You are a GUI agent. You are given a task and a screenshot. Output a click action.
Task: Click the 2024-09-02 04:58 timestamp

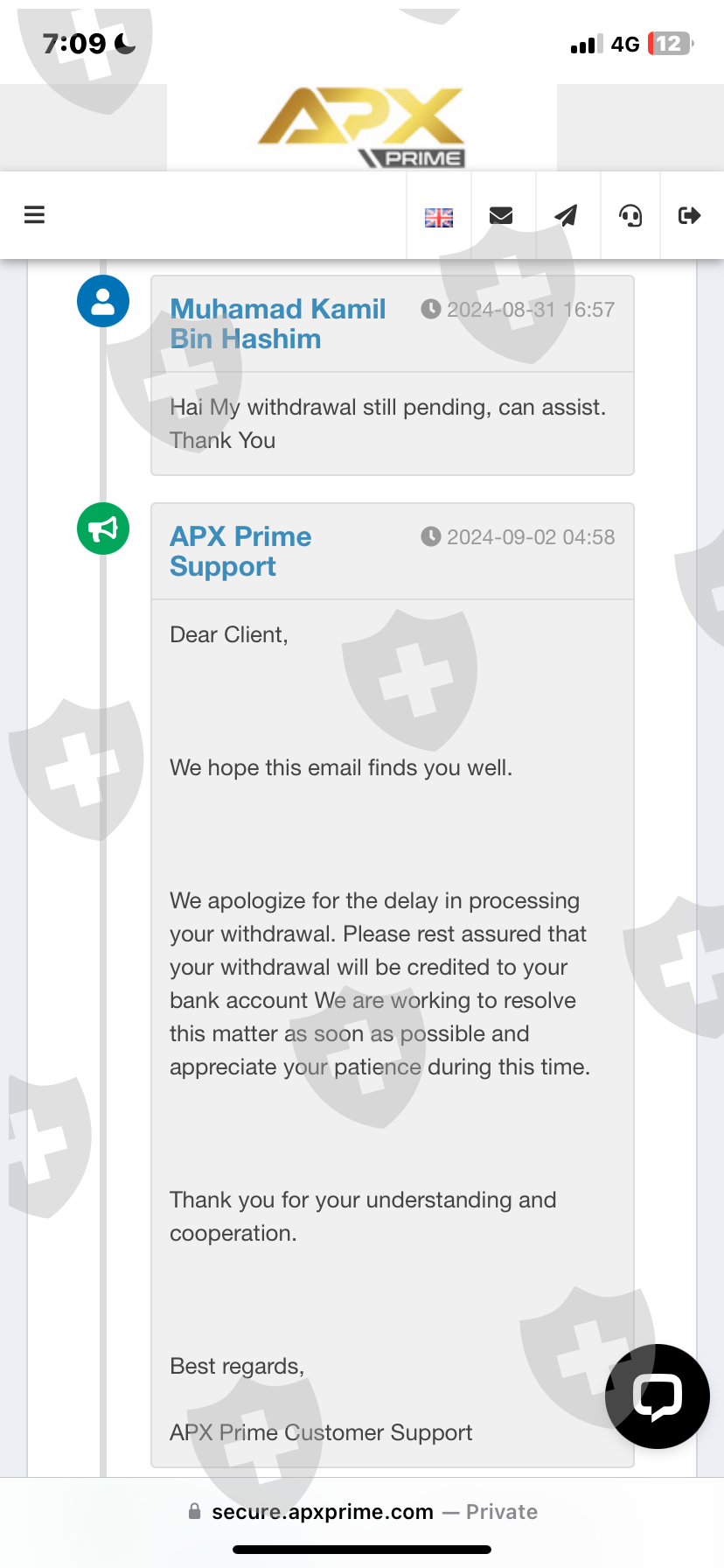click(x=519, y=537)
